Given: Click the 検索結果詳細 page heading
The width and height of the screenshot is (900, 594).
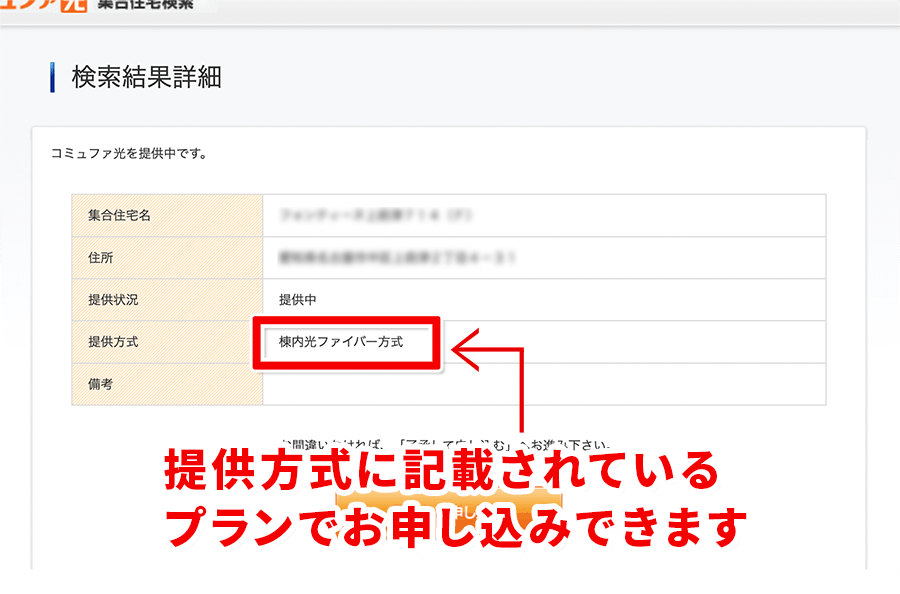Looking at the screenshot, I should click(146, 77).
